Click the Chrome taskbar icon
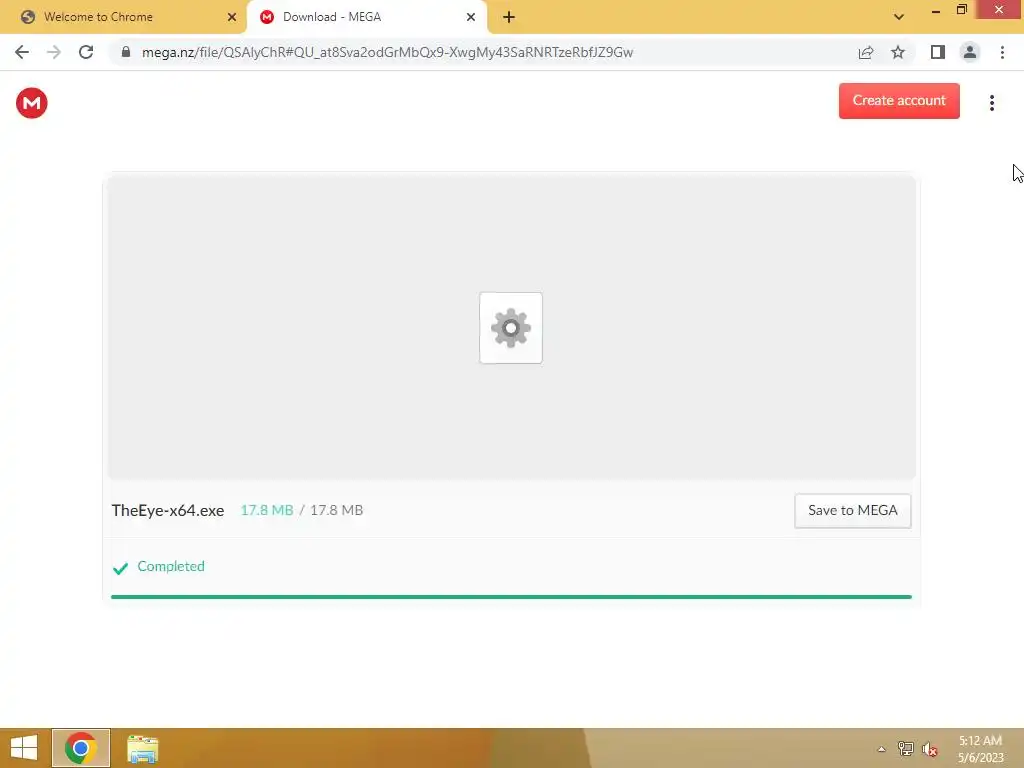The width and height of the screenshot is (1024, 768). pos(81,748)
